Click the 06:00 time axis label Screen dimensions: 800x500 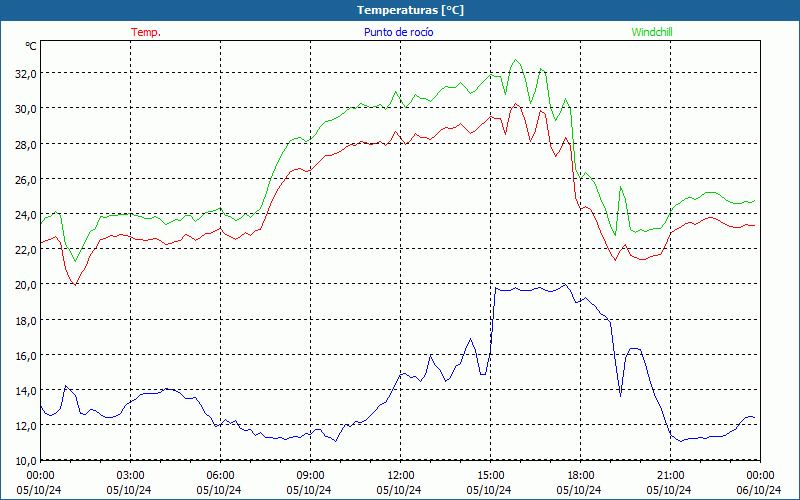[x=220, y=476]
